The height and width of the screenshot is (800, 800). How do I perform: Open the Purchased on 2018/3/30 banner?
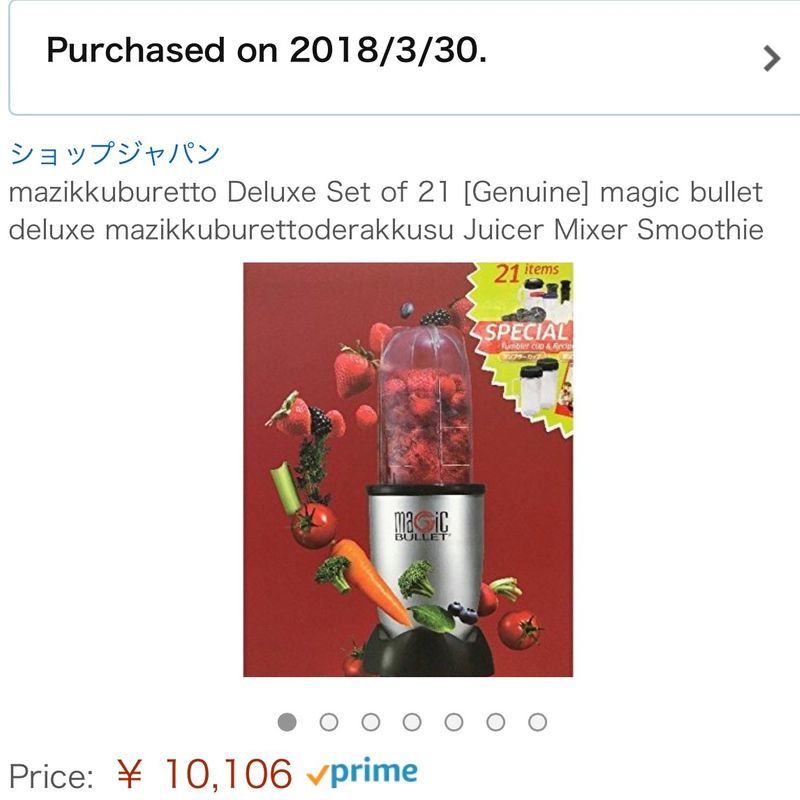[x=404, y=58]
